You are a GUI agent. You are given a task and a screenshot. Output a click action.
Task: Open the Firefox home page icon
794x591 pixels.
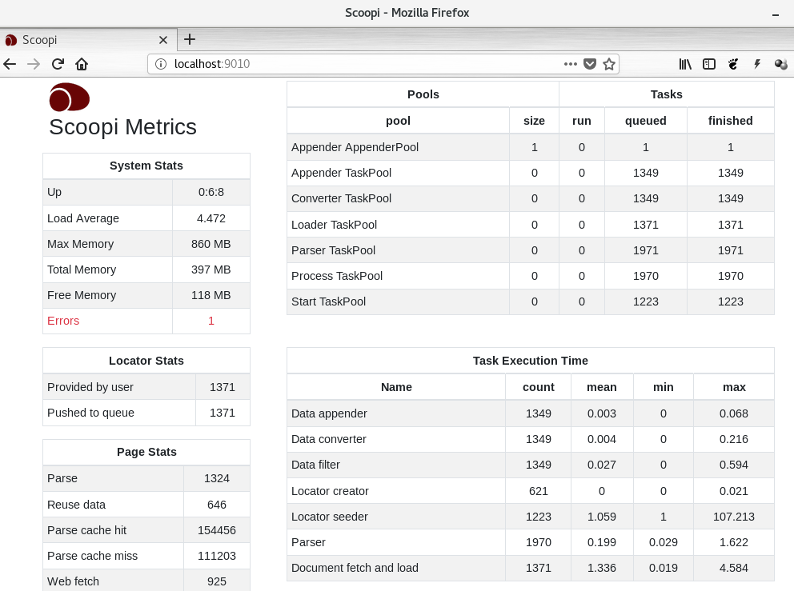point(82,64)
